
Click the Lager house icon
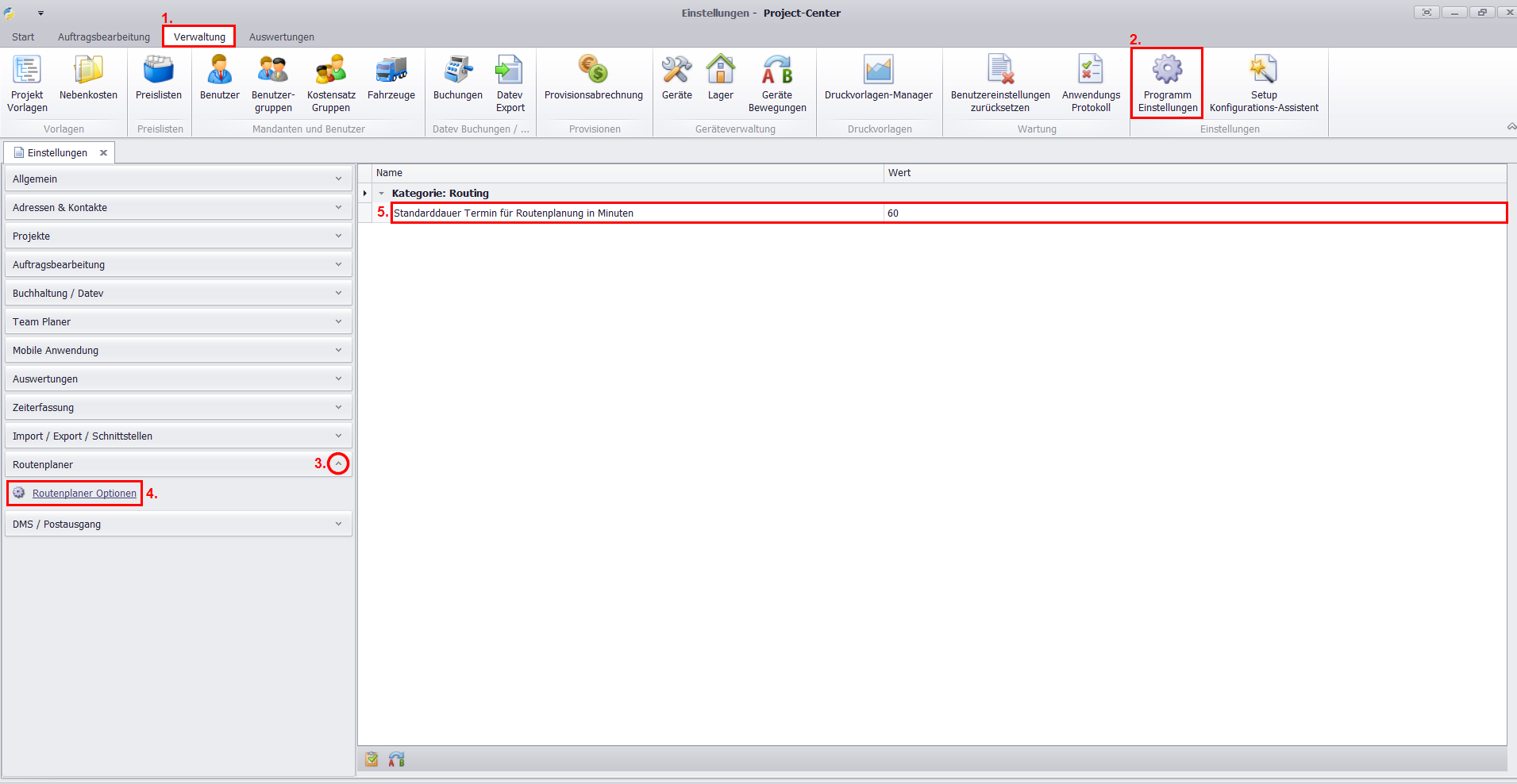click(x=720, y=71)
